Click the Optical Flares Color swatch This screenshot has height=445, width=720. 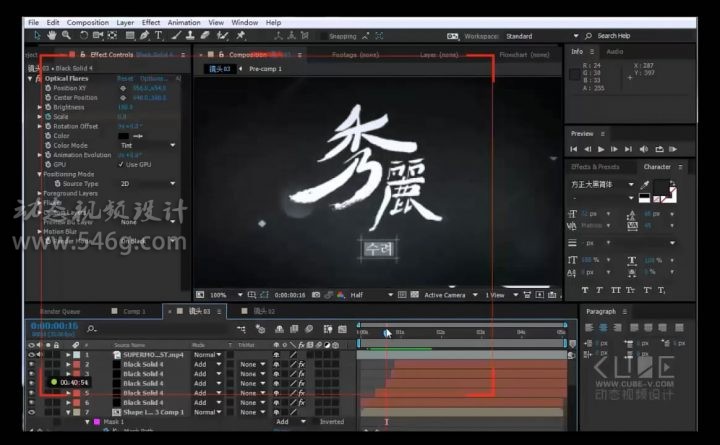coord(125,136)
